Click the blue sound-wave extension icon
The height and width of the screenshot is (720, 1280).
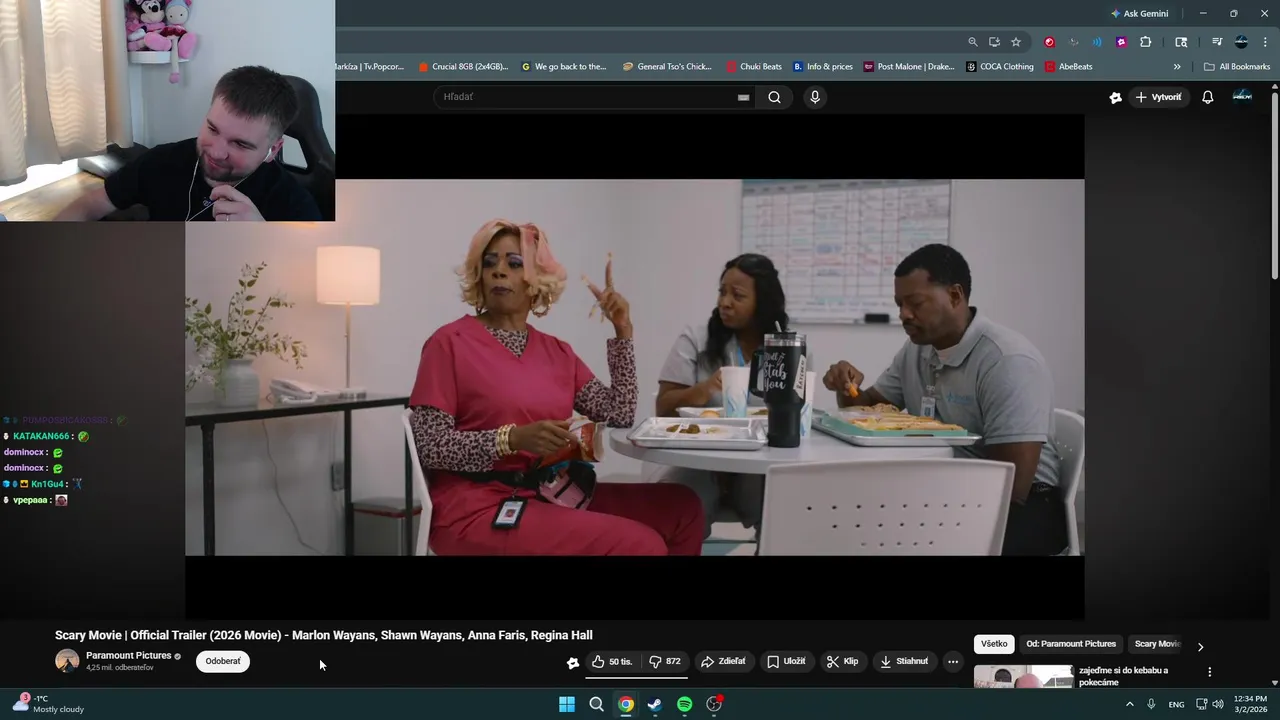(x=1097, y=42)
